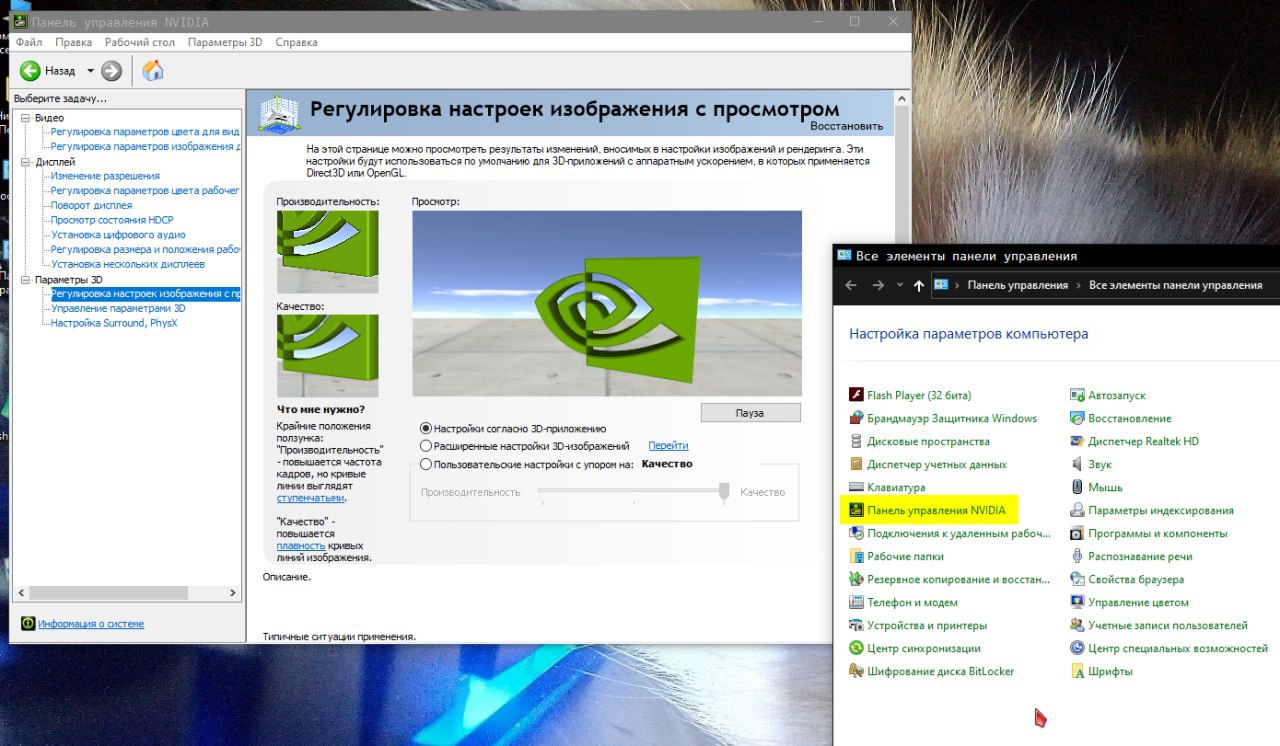Open Back history dropdown arrow
The height and width of the screenshot is (746, 1280).
point(90,71)
